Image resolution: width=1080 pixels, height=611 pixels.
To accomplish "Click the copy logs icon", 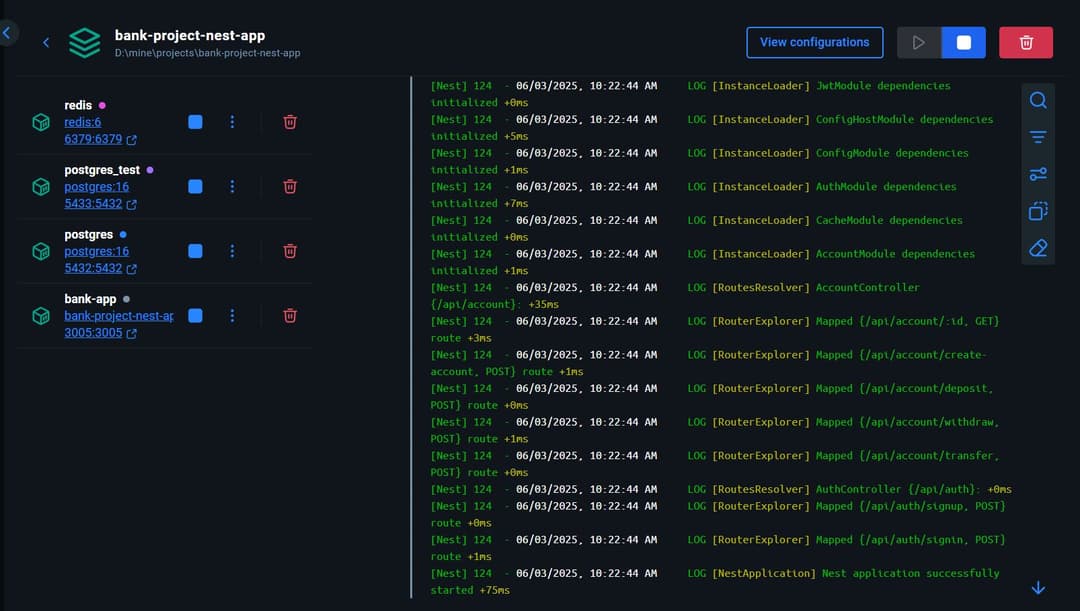I will point(1038,211).
